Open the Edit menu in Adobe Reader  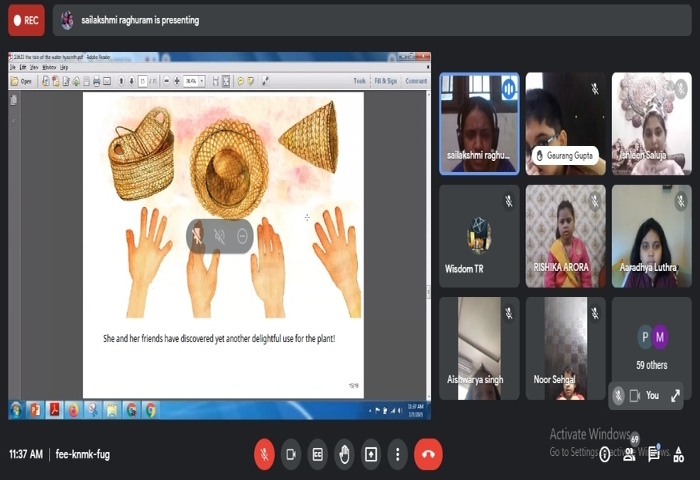(x=23, y=67)
